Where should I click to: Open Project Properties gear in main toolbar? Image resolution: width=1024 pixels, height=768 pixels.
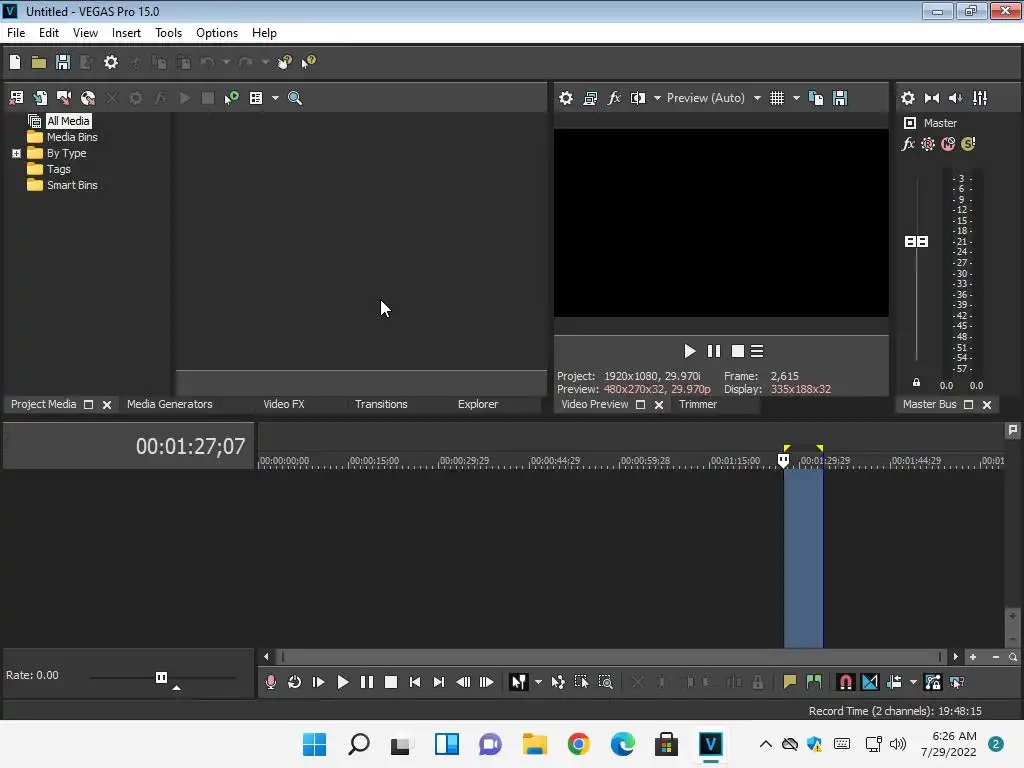coord(111,62)
